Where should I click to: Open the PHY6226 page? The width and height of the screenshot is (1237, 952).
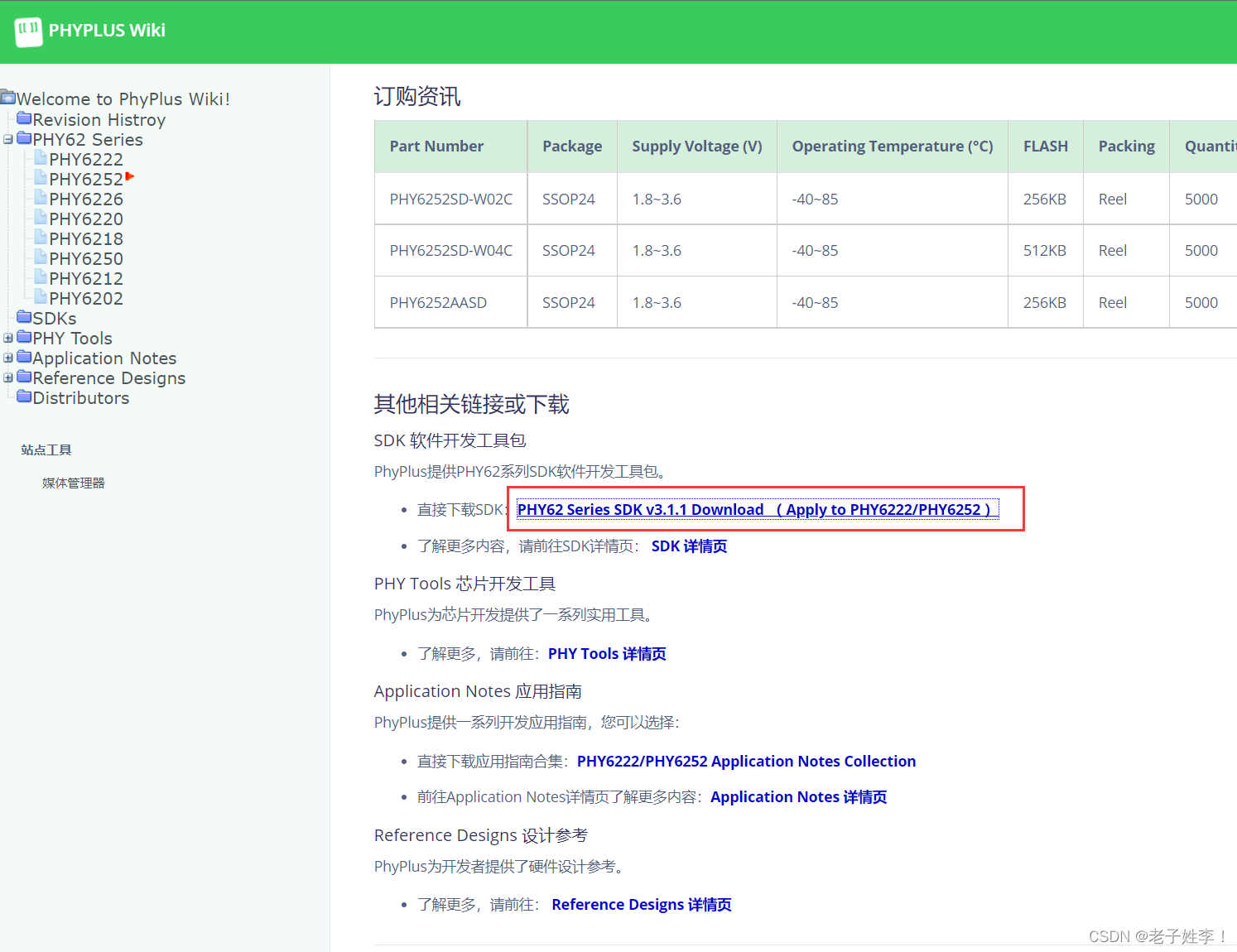[x=86, y=200]
